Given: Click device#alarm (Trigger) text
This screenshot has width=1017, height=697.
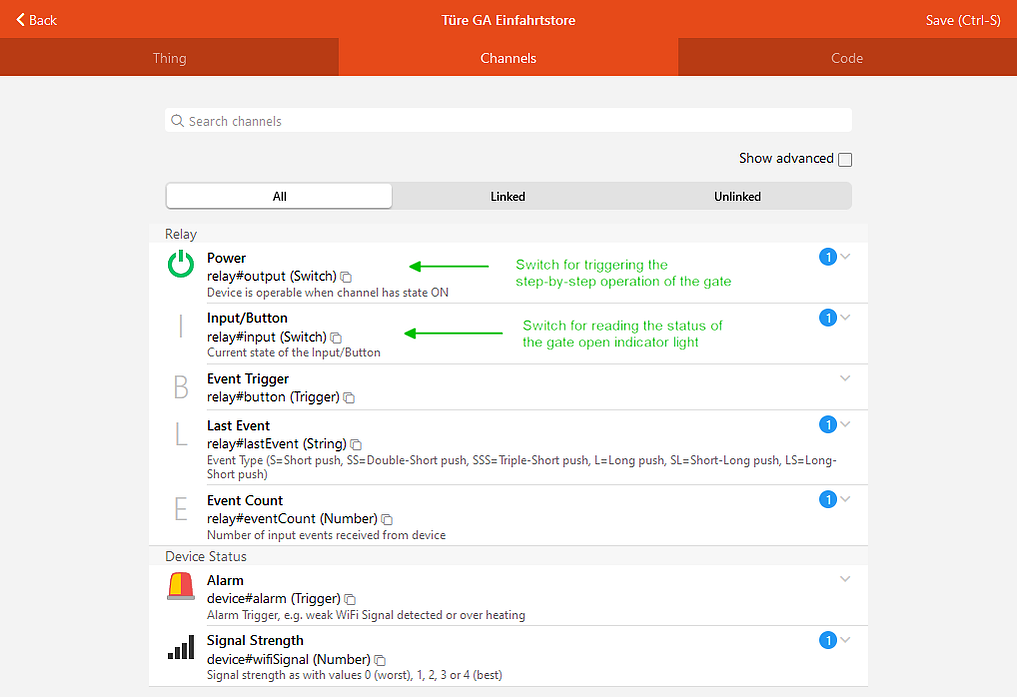Looking at the screenshot, I should click(x=274, y=598).
